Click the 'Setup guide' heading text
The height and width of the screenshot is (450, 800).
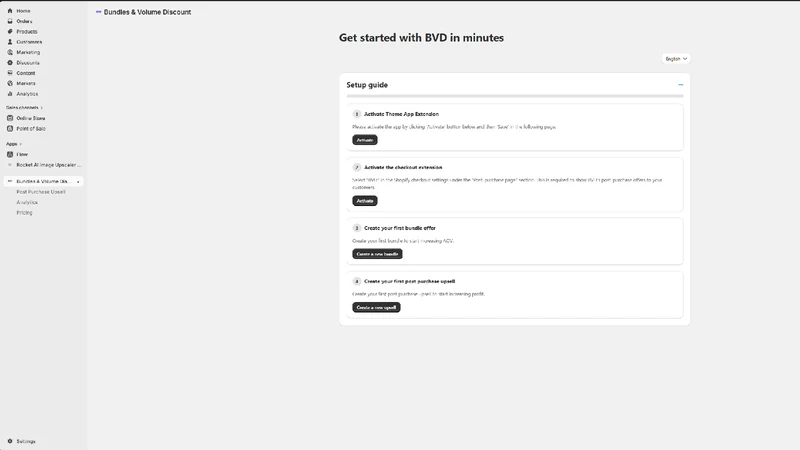[367, 85]
